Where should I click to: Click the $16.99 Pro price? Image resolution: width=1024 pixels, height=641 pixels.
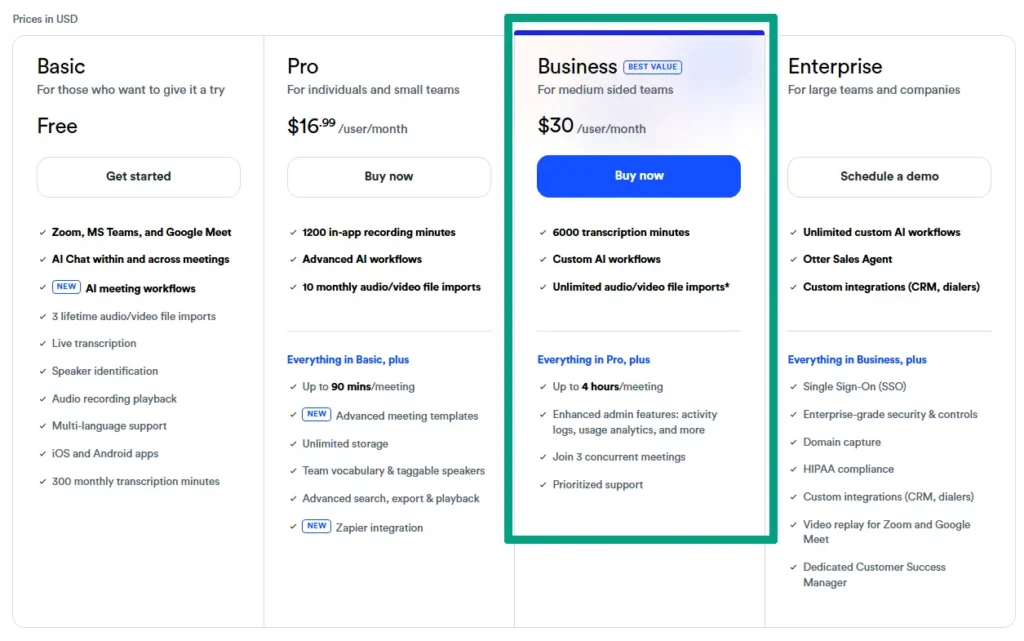311,127
